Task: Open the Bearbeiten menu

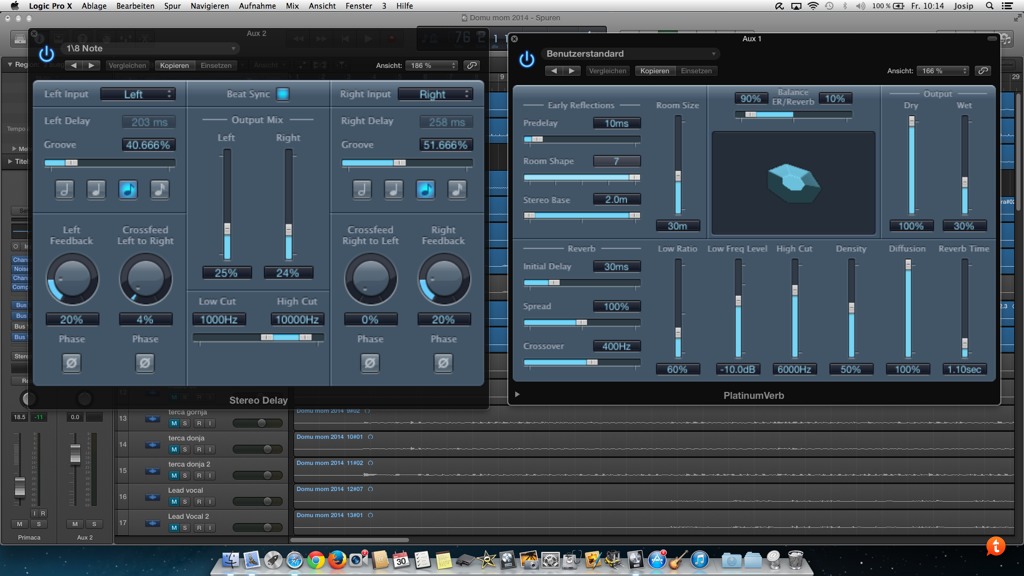Action: pos(135,6)
